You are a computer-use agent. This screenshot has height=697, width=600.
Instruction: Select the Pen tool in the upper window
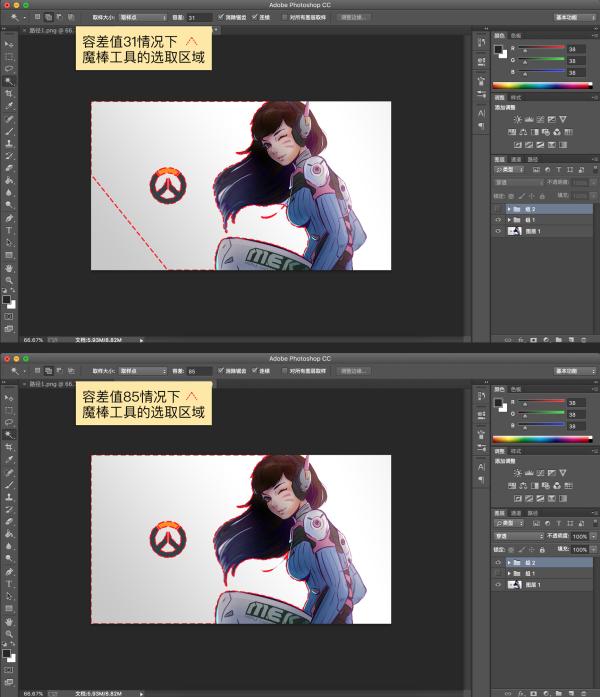(8, 218)
